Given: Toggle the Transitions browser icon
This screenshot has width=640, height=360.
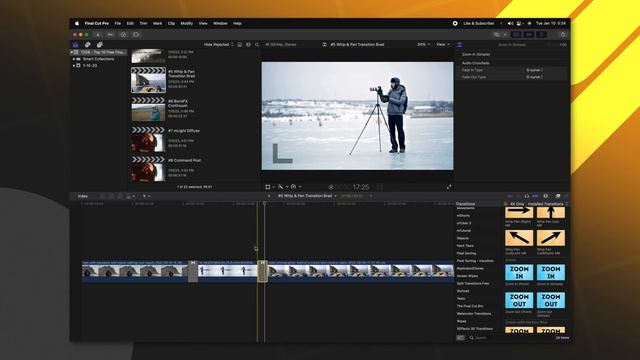Looking at the screenshot, I should pos(565,196).
